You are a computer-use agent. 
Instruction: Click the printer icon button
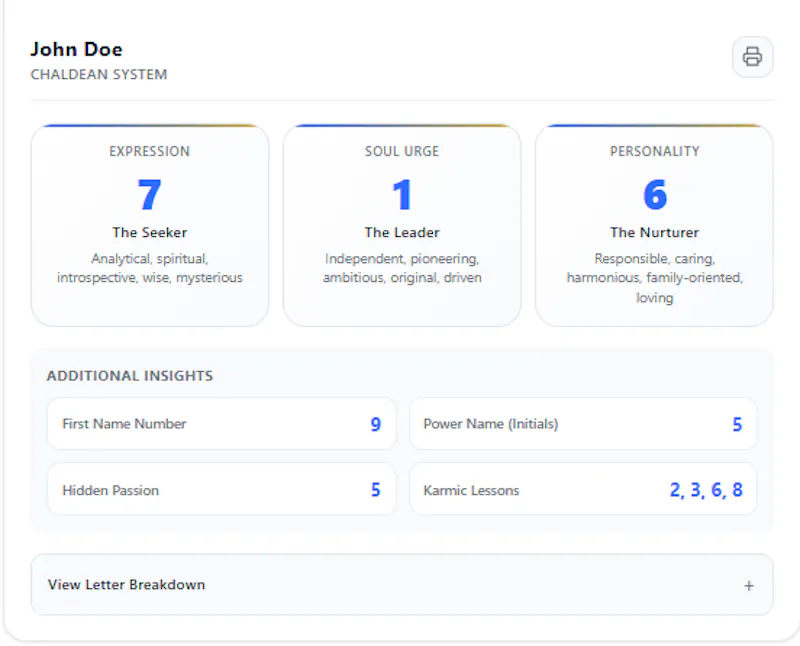pyautogui.click(x=753, y=57)
